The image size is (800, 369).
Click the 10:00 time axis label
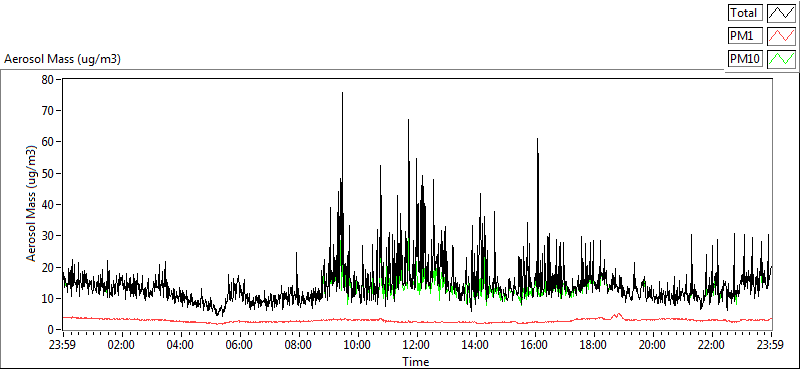tap(358, 345)
